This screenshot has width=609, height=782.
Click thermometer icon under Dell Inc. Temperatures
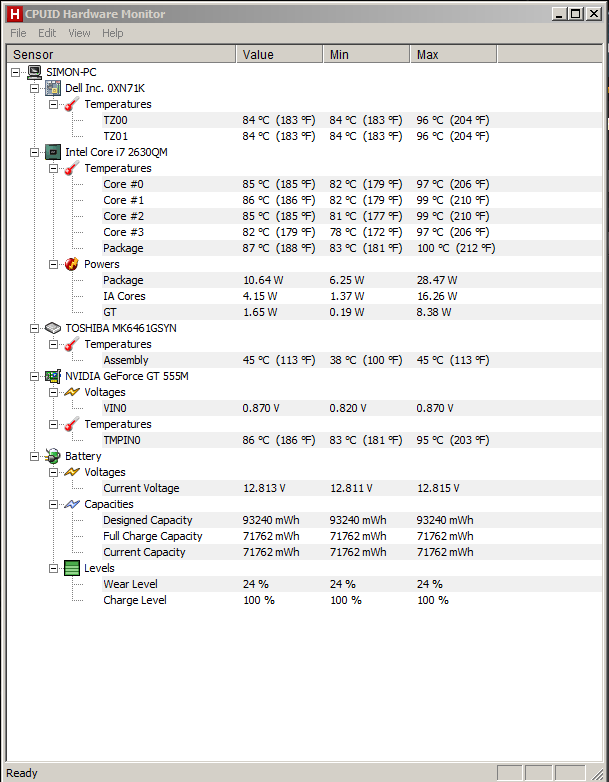[72, 104]
